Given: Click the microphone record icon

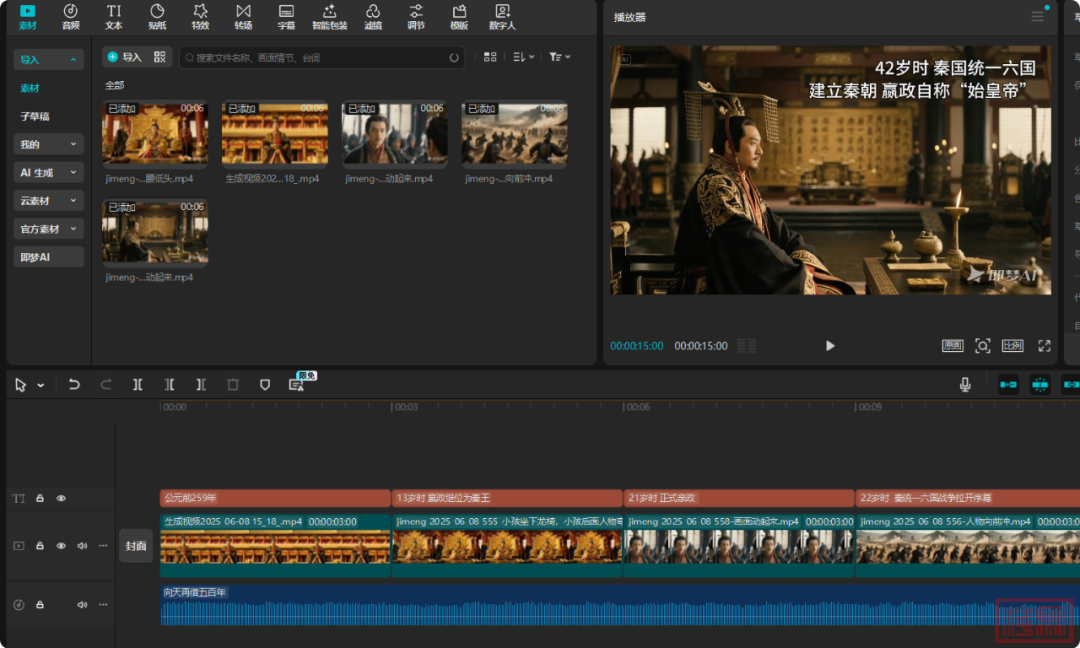Looking at the screenshot, I should (965, 384).
